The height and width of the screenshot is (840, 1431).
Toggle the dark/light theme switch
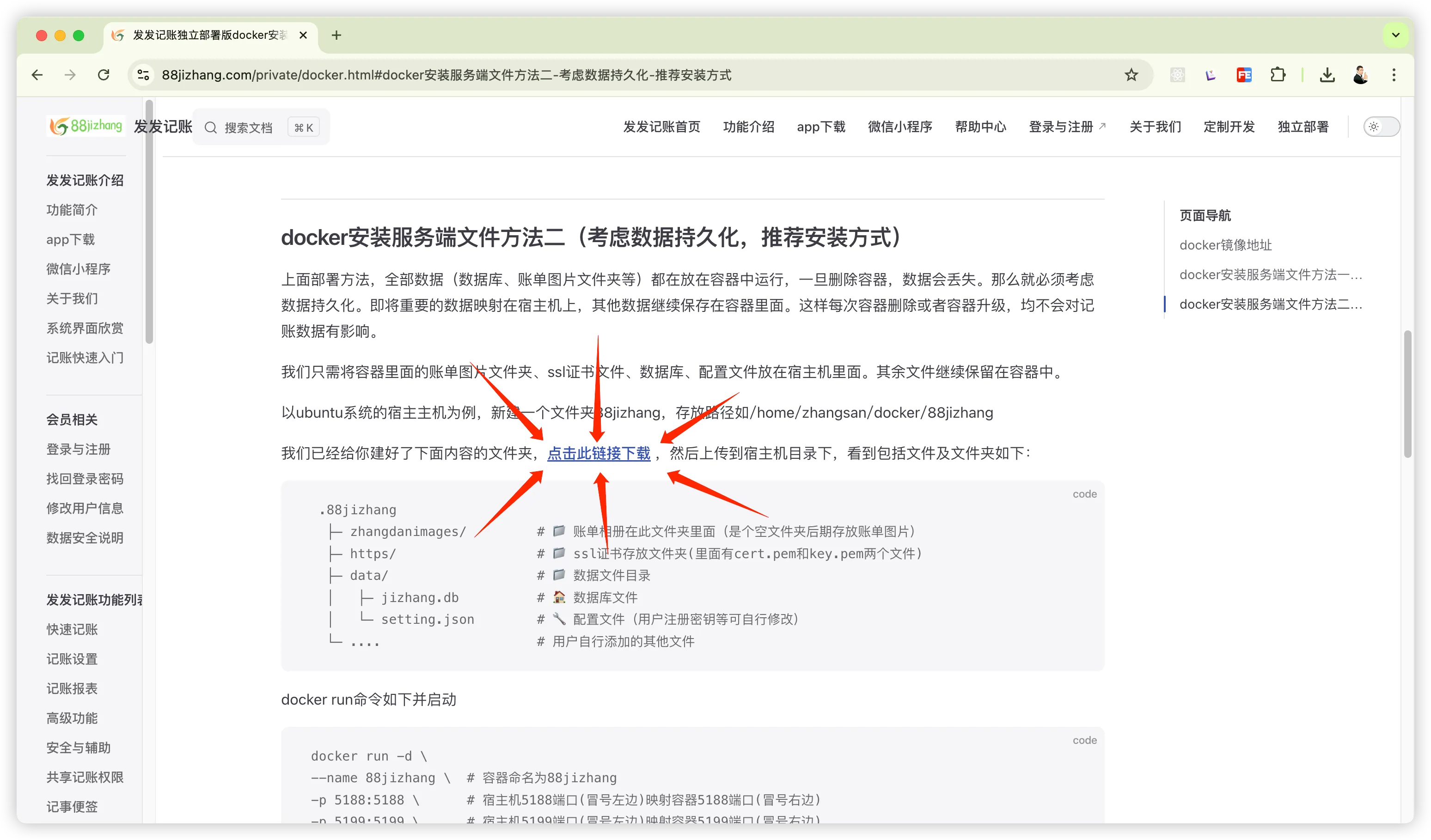(1381, 127)
